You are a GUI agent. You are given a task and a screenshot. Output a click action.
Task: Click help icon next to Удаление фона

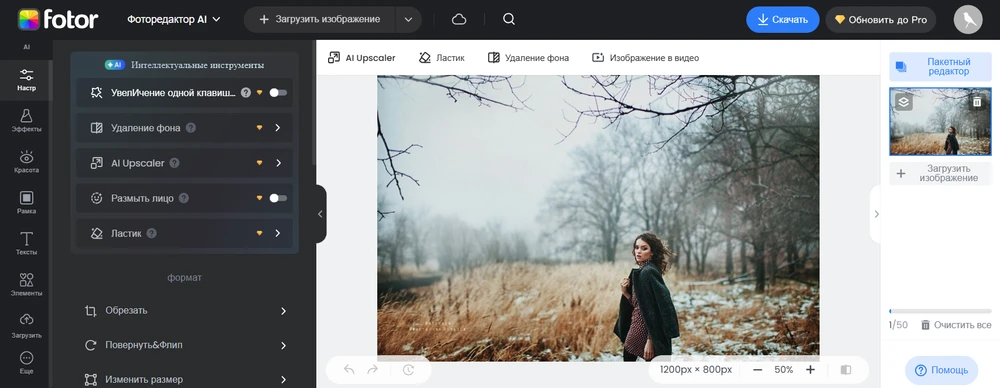point(191,128)
